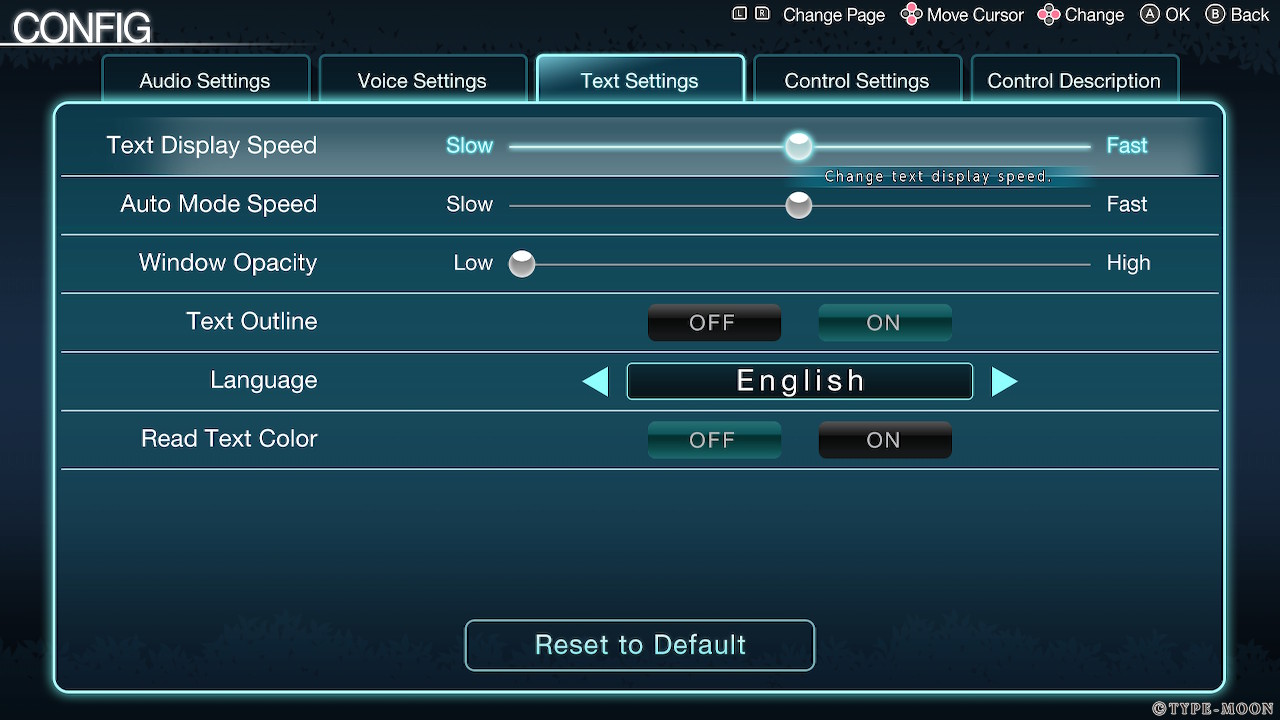Image resolution: width=1280 pixels, height=720 pixels.
Task: Click the R shoulder button icon
Action: tap(763, 14)
